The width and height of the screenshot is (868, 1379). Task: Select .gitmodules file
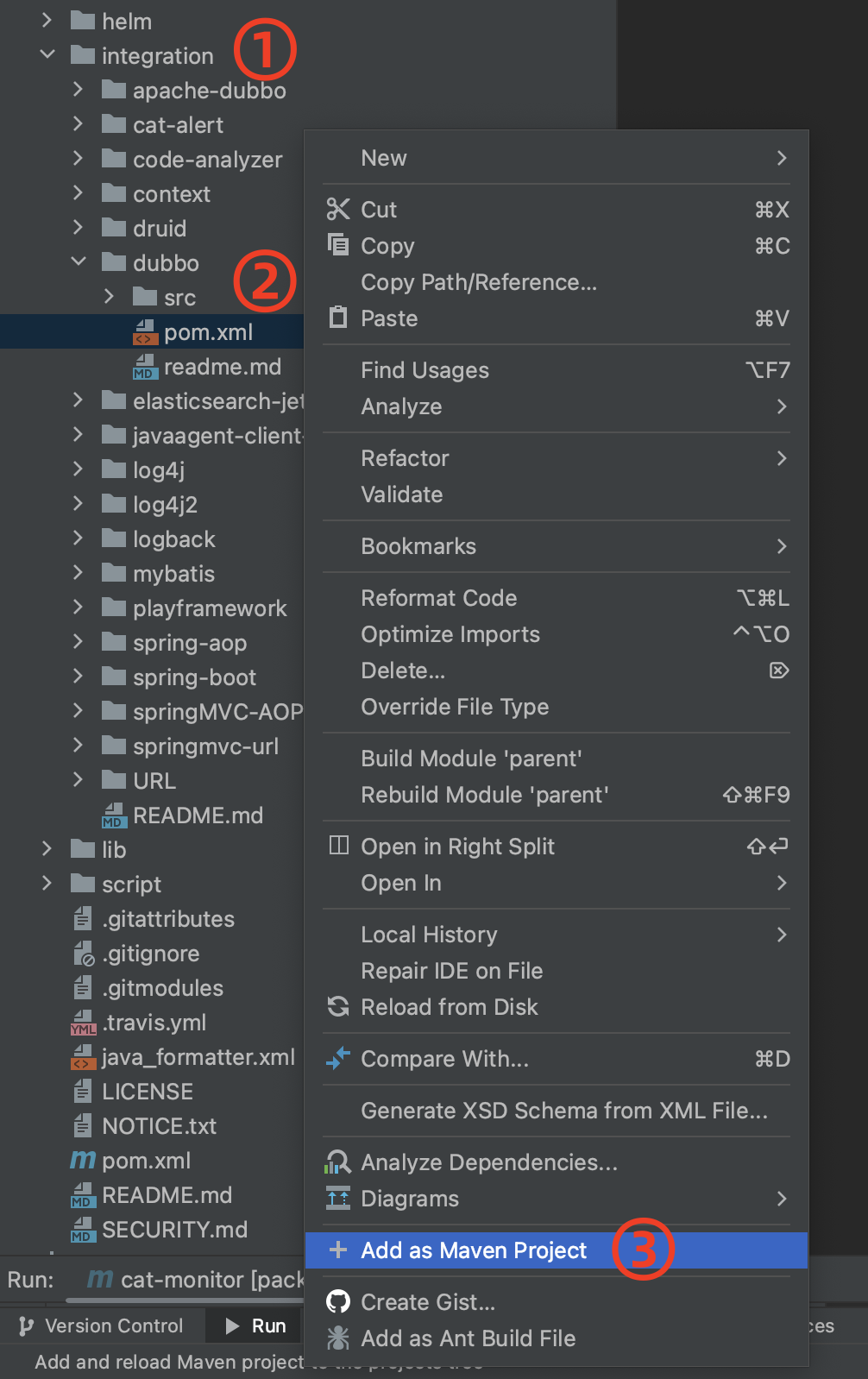[163, 988]
